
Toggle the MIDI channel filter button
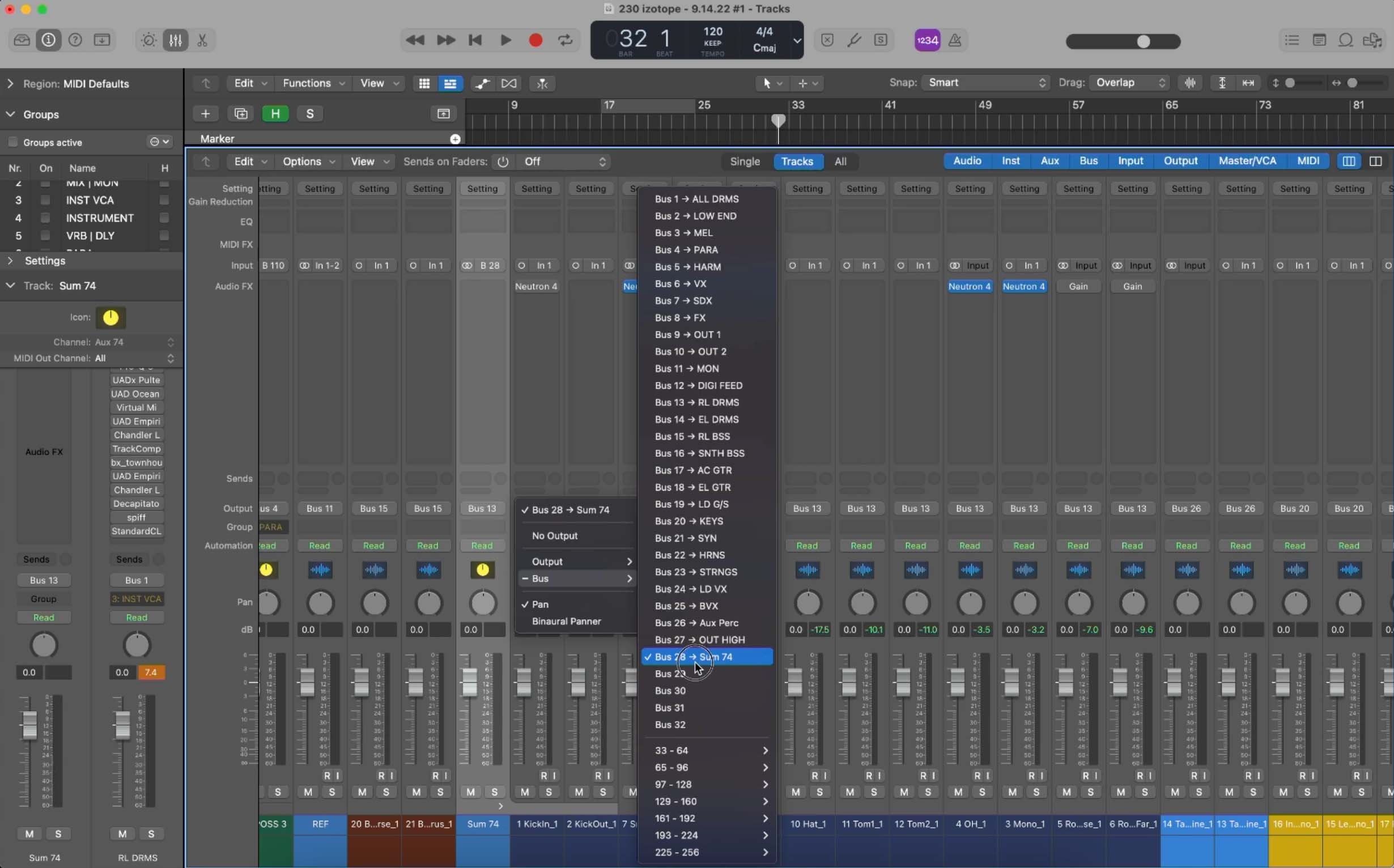1308,161
